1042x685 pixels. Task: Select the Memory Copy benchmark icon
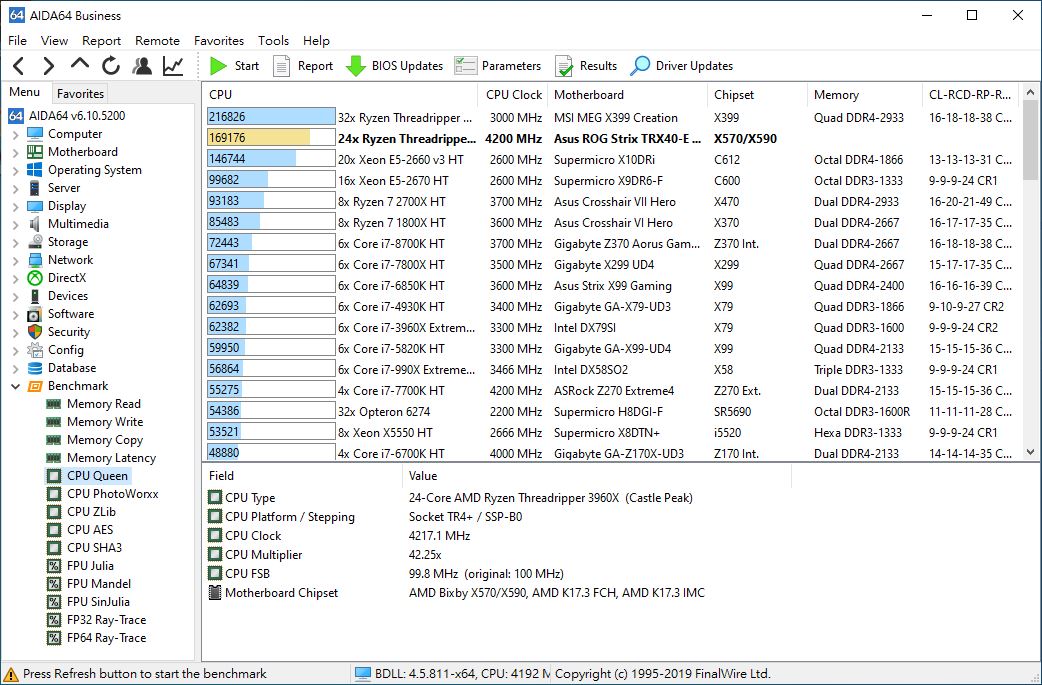(x=54, y=440)
